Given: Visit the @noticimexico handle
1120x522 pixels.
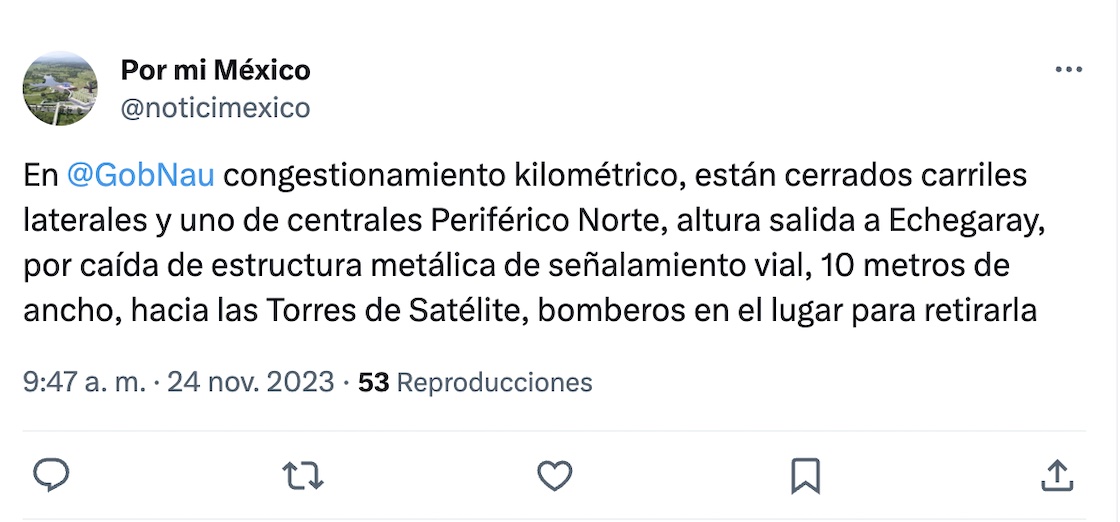Looking at the screenshot, I should tap(215, 107).
